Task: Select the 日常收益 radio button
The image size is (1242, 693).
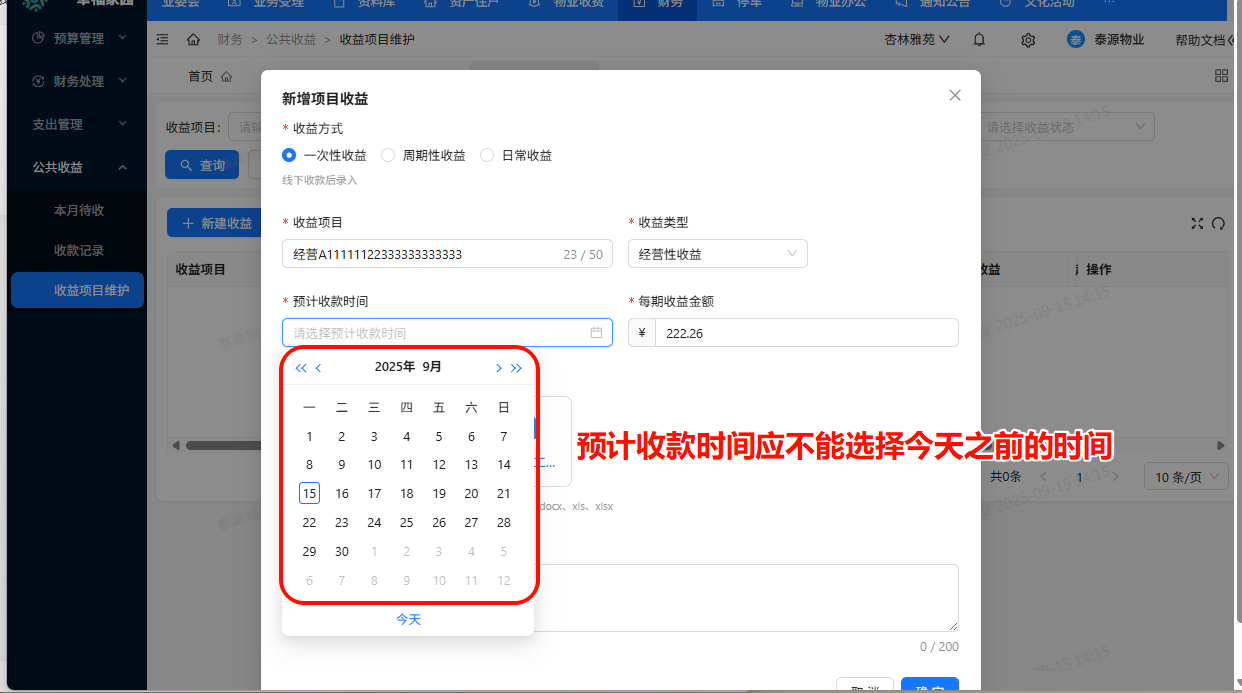Action: pos(486,155)
